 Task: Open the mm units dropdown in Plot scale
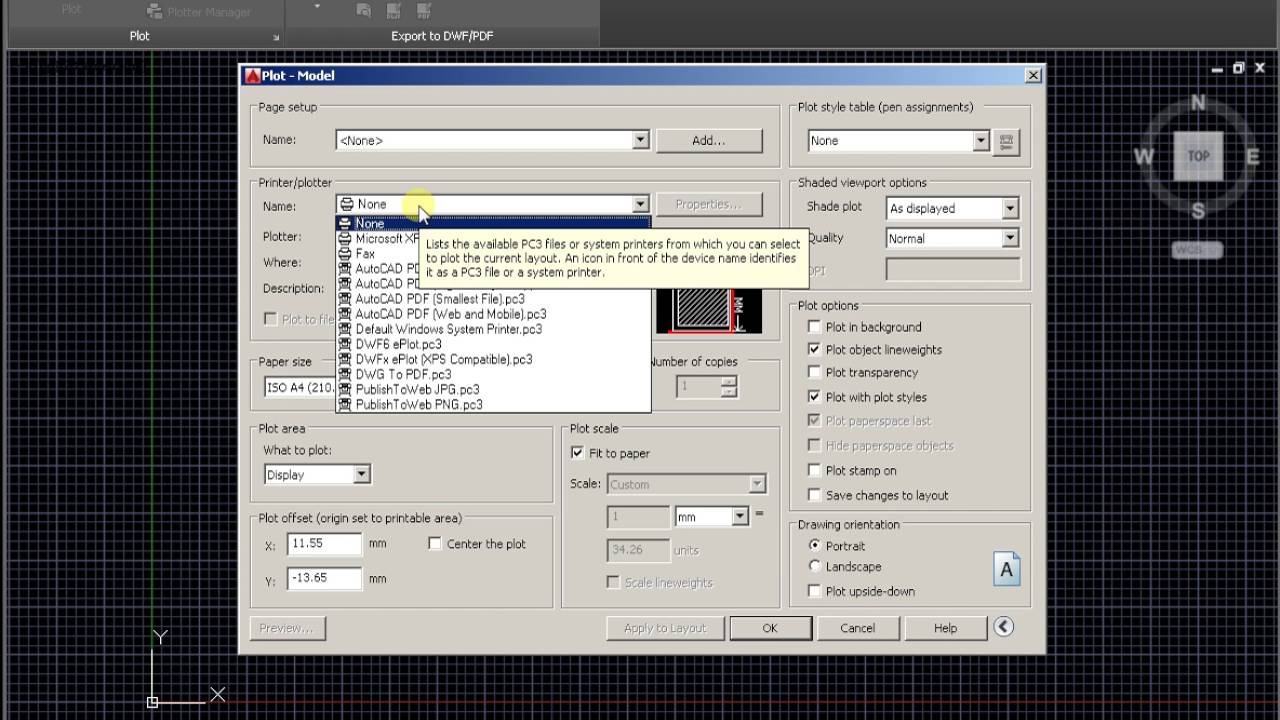coord(740,516)
